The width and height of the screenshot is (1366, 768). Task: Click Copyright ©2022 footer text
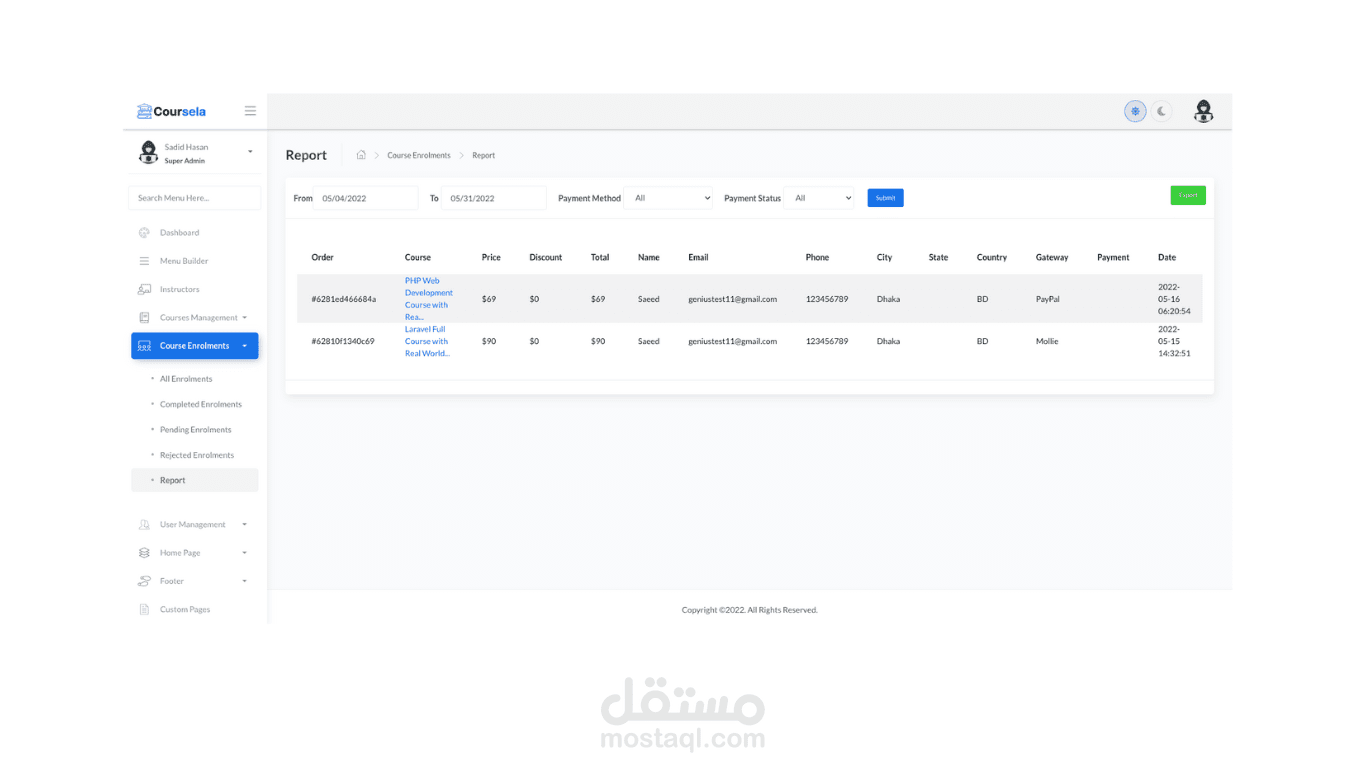750,610
